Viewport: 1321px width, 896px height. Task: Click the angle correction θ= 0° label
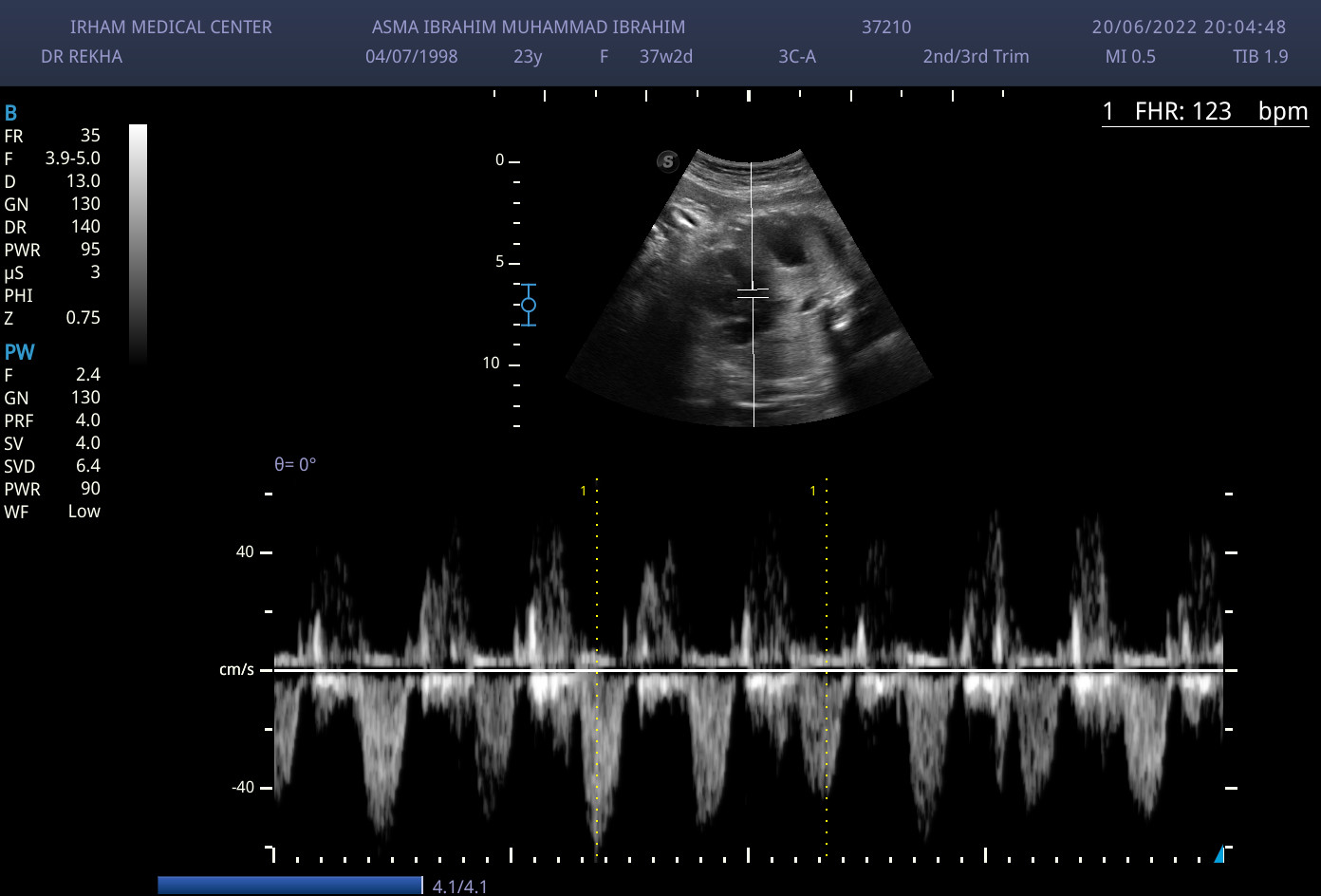[295, 465]
